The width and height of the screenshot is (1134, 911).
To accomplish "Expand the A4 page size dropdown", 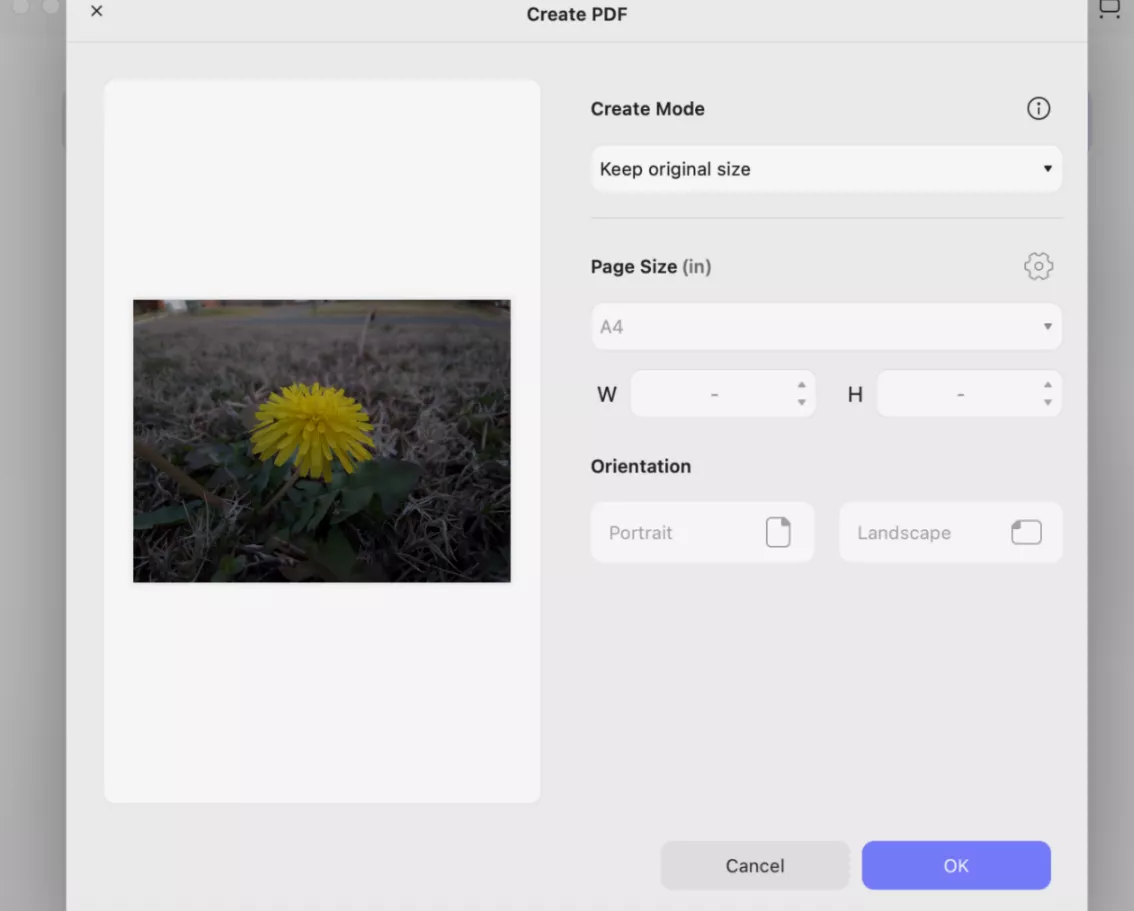I will tap(825, 327).
